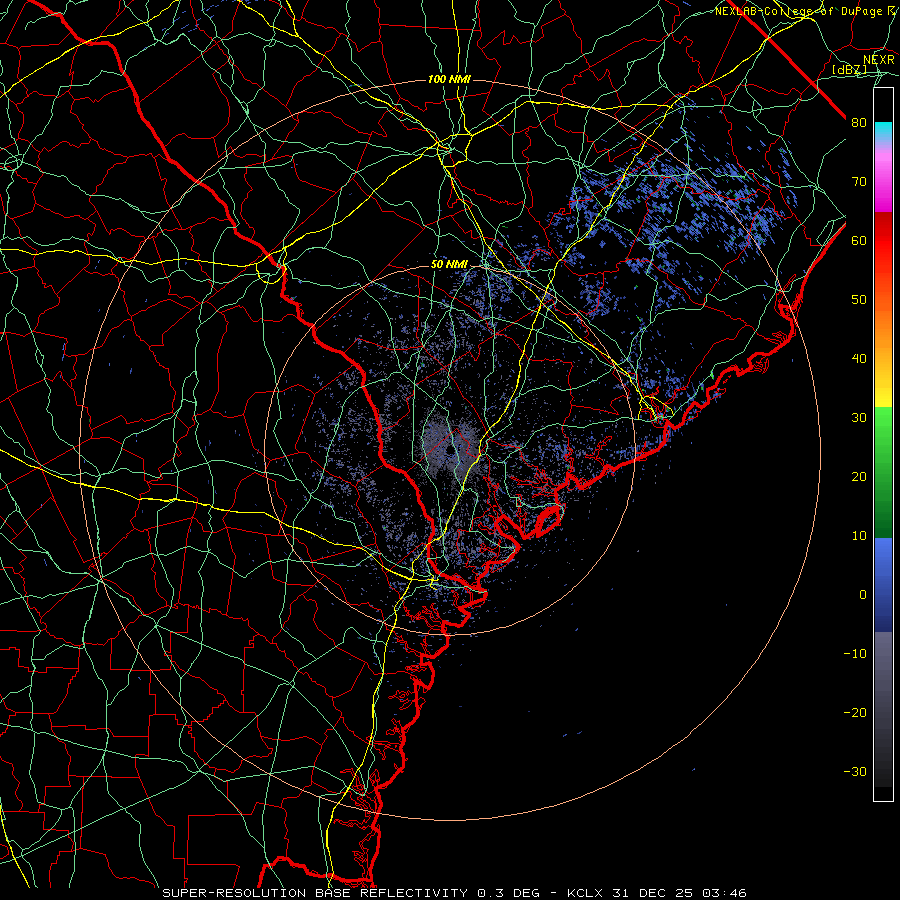
Task: Click the 30 value on the dBZ scale
Action: tap(859, 418)
